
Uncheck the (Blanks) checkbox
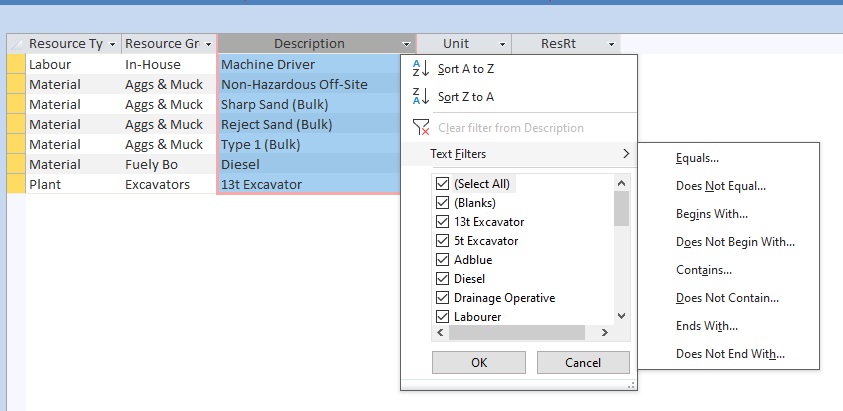tap(442, 203)
